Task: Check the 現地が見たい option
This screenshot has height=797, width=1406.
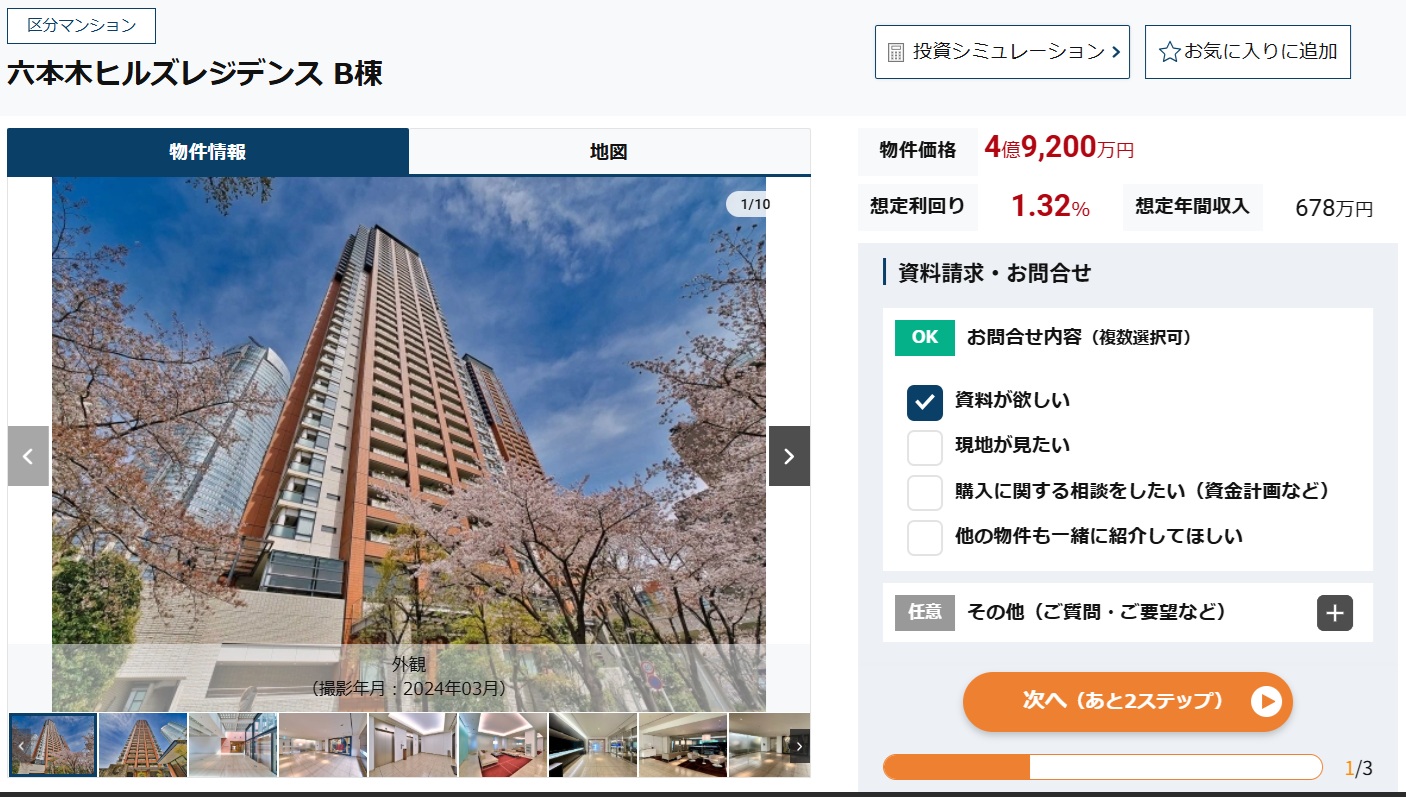Action: (925, 447)
